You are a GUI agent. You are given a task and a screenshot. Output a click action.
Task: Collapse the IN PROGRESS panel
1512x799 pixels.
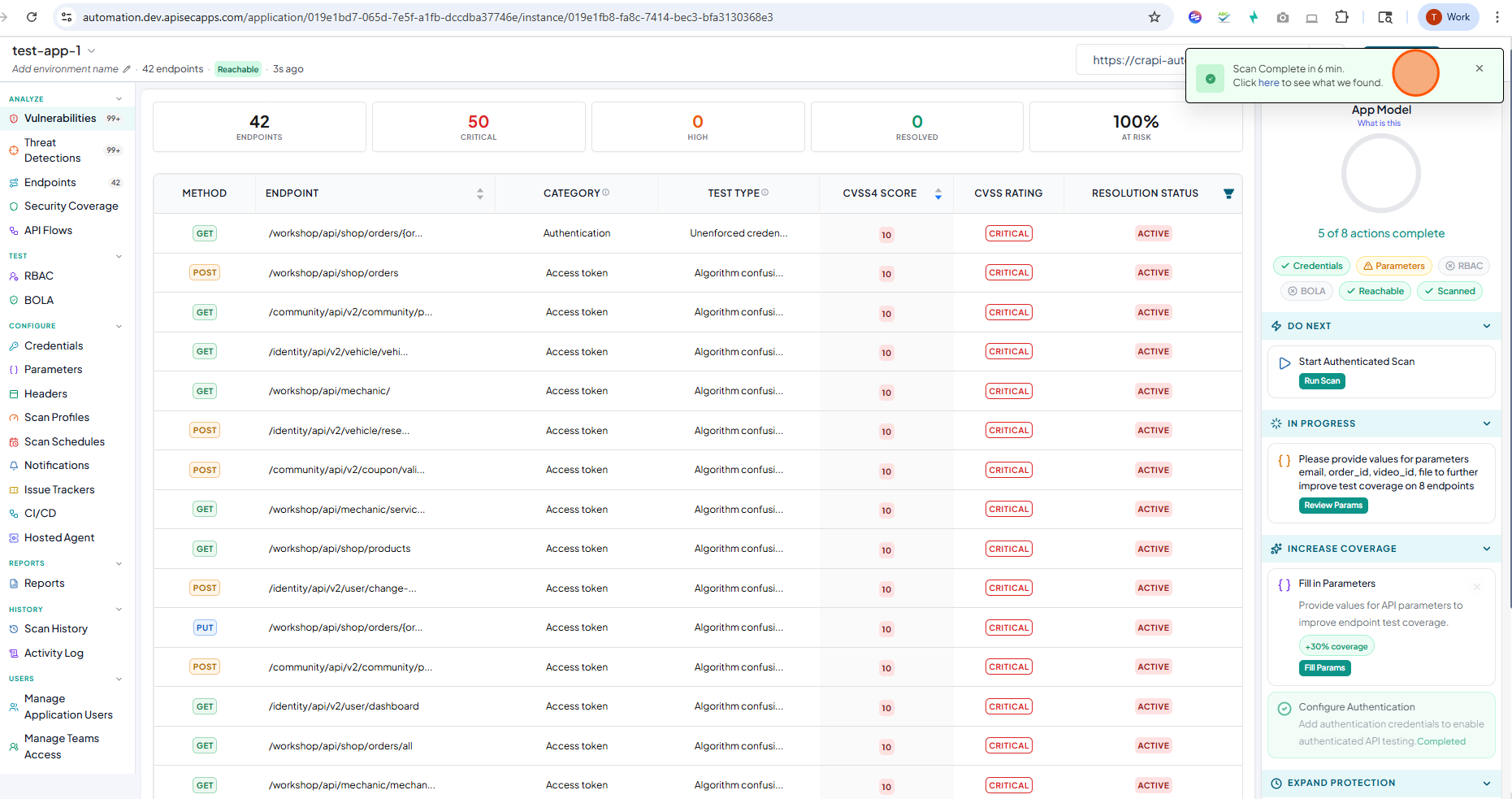tap(1487, 423)
